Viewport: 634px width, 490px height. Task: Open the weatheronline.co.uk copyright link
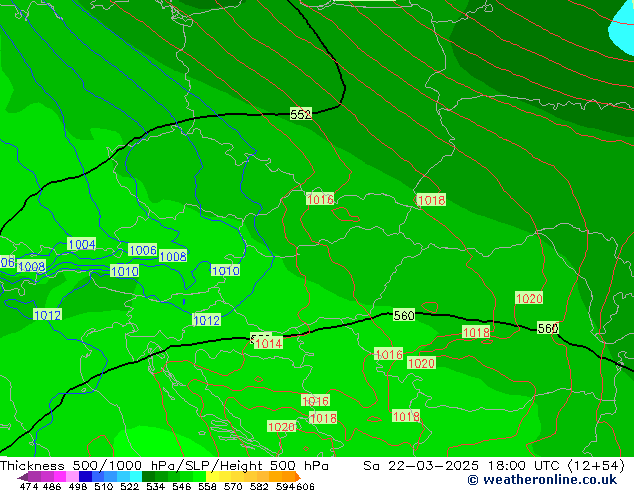coord(542,480)
